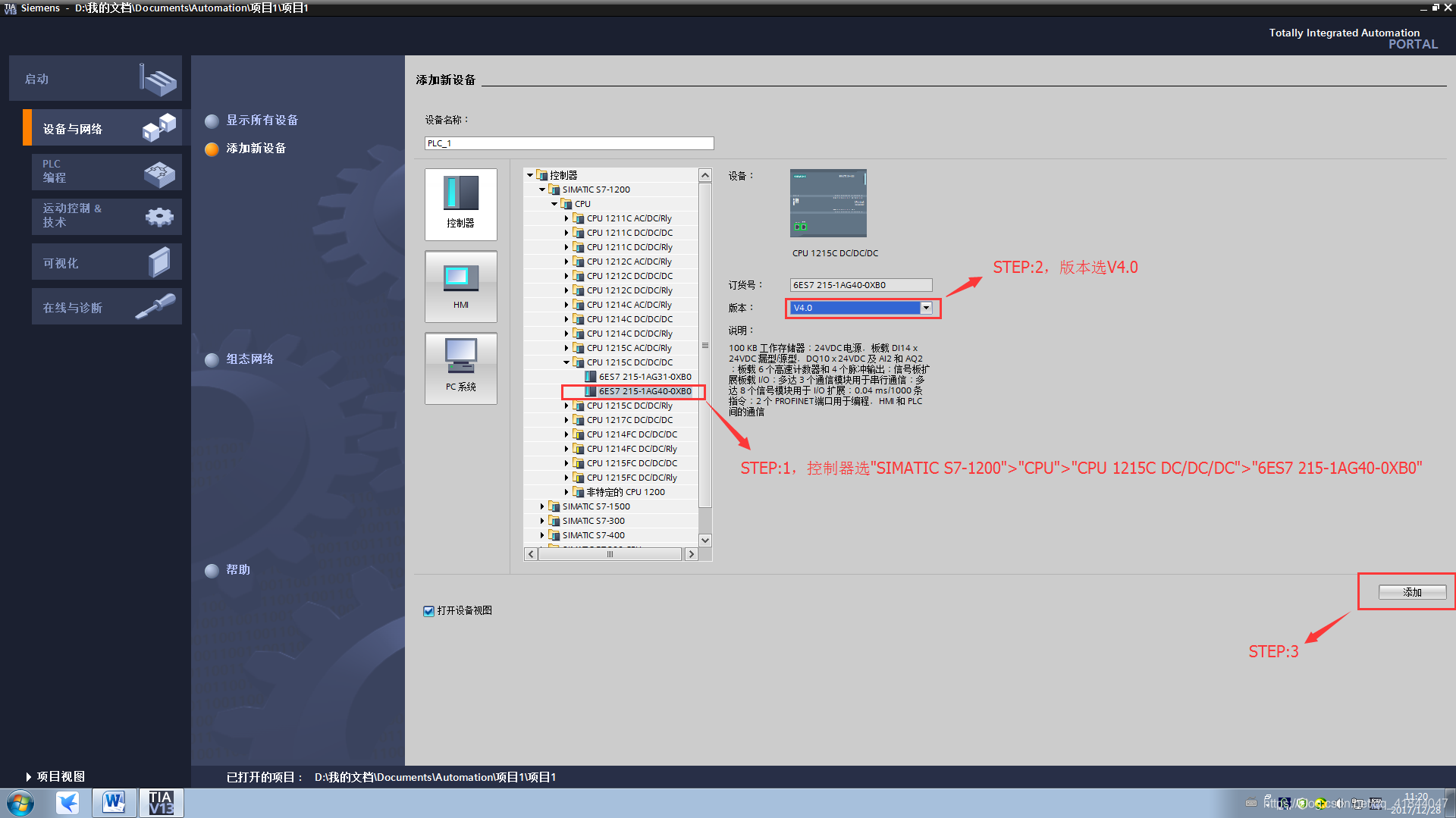Click the 订货号 order number field
Image resolution: width=1456 pixels, height=818 pixels.
click(861, 285)
